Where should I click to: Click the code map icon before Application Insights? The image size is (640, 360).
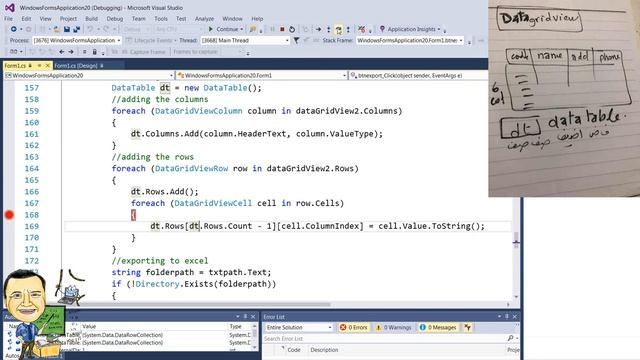(x=362, y=29)
